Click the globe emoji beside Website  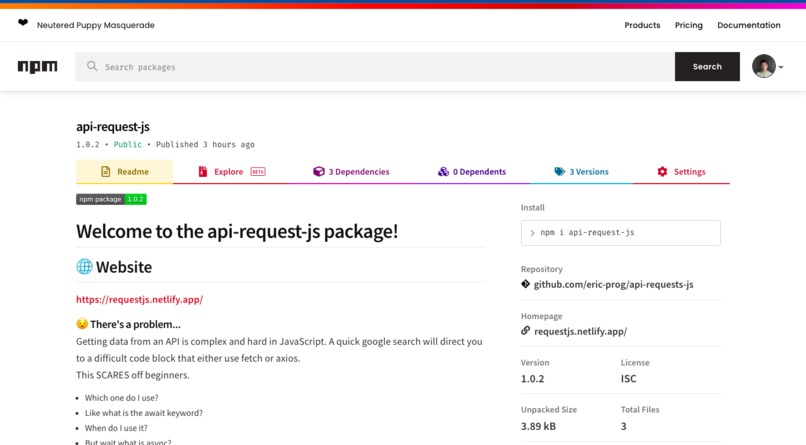coord(84,267)
